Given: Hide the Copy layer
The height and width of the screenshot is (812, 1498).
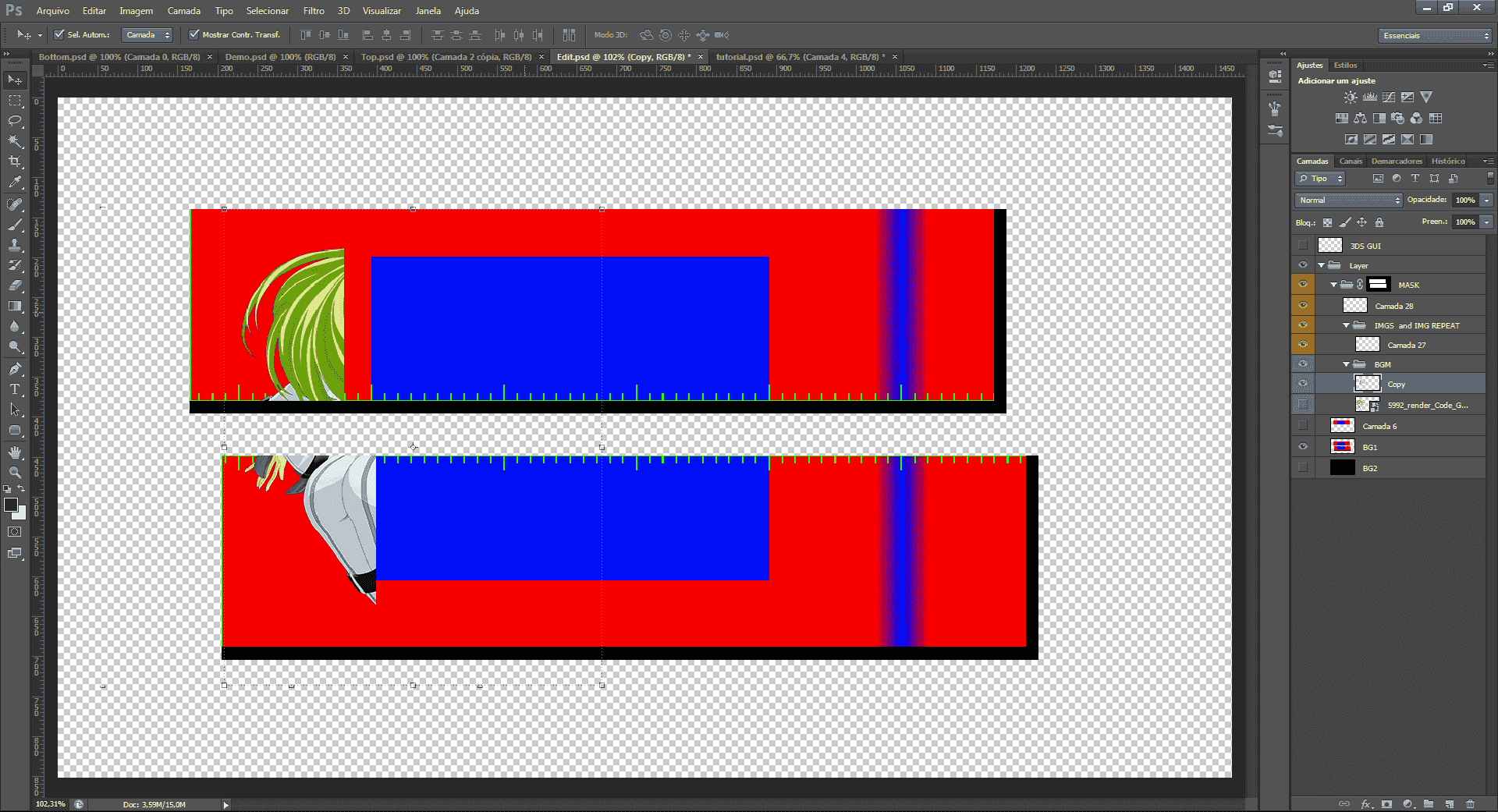Looking at the screenshot, I should tap(1303, 384).
